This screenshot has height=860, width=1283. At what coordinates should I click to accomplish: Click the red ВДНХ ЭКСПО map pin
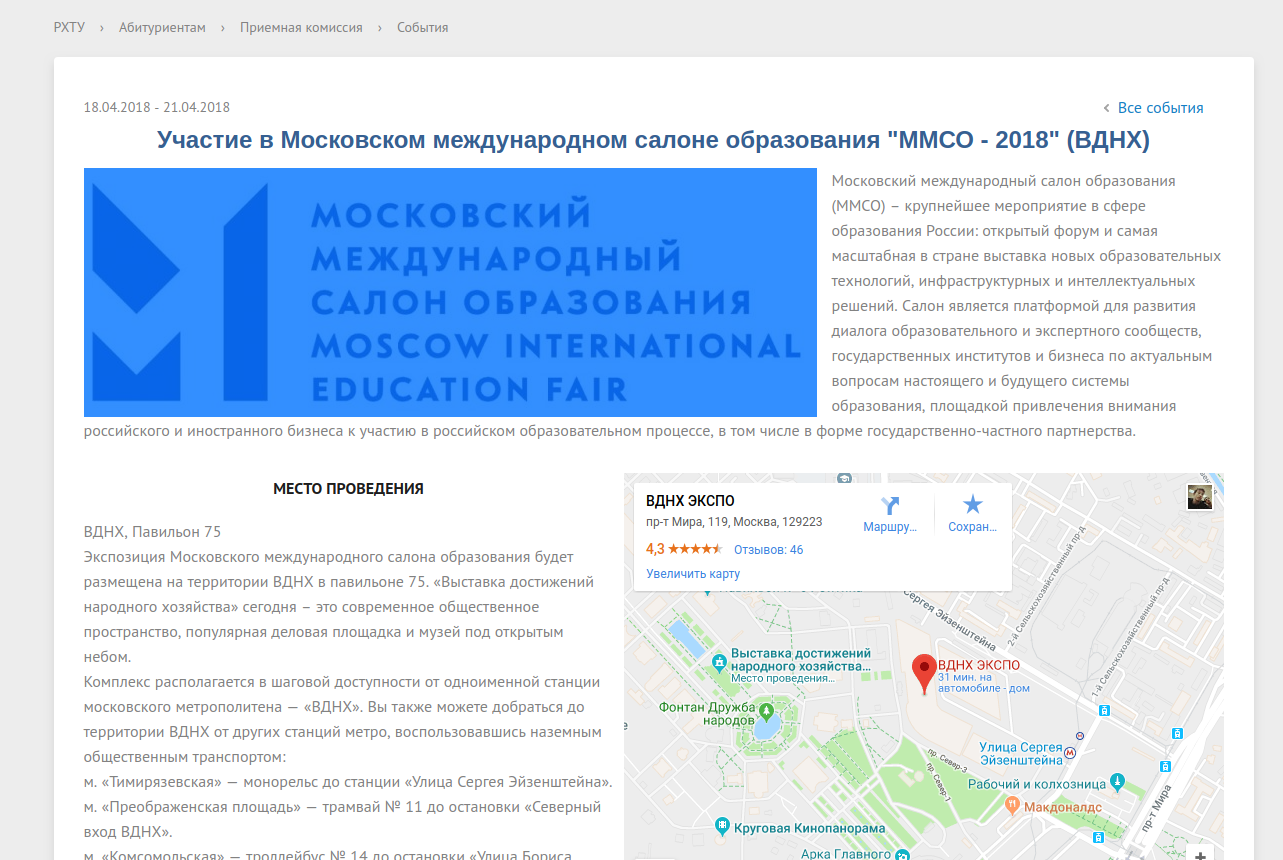pyautogui.click(x=925, y=674)
